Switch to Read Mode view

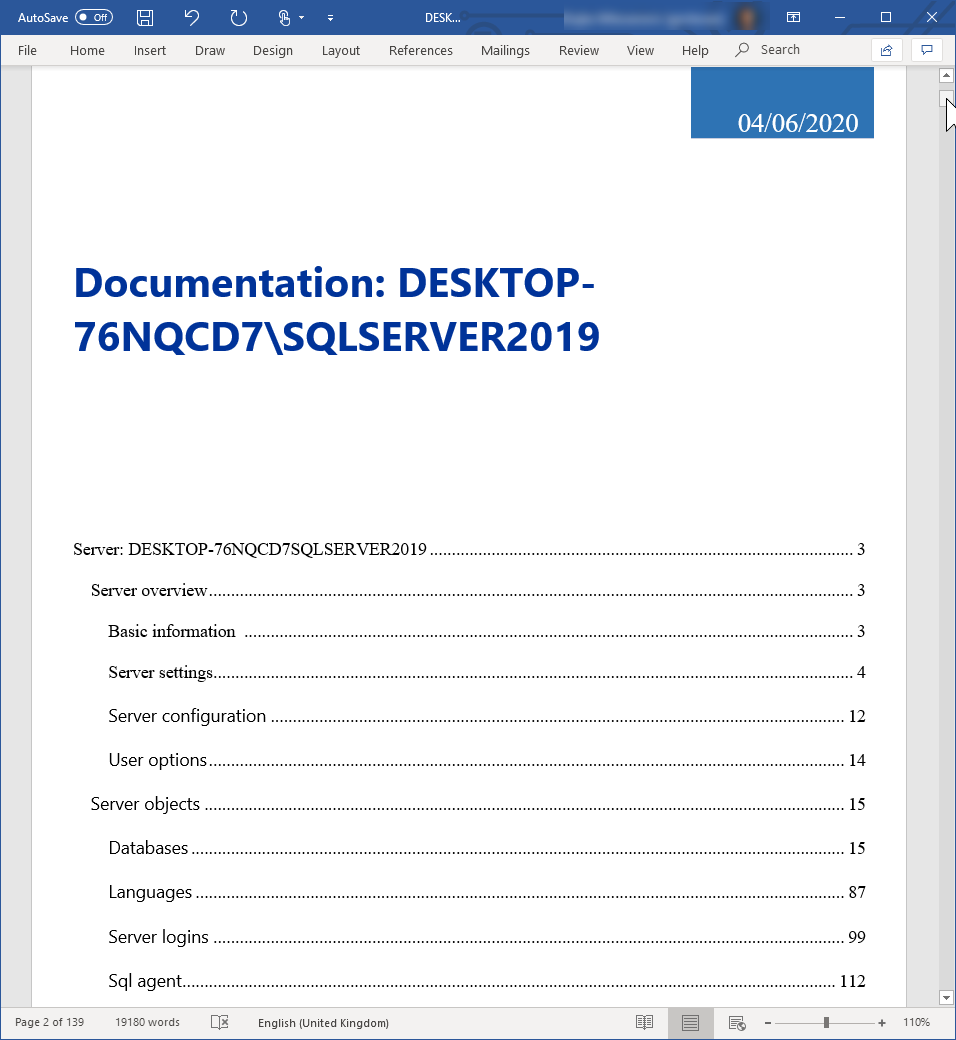(644, 1022)
